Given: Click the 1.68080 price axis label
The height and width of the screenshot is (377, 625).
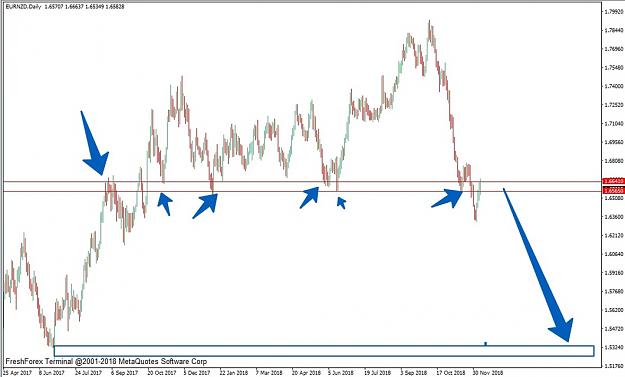Looking at the screenshot, I should pyautogui.click(x=613, y=161).
